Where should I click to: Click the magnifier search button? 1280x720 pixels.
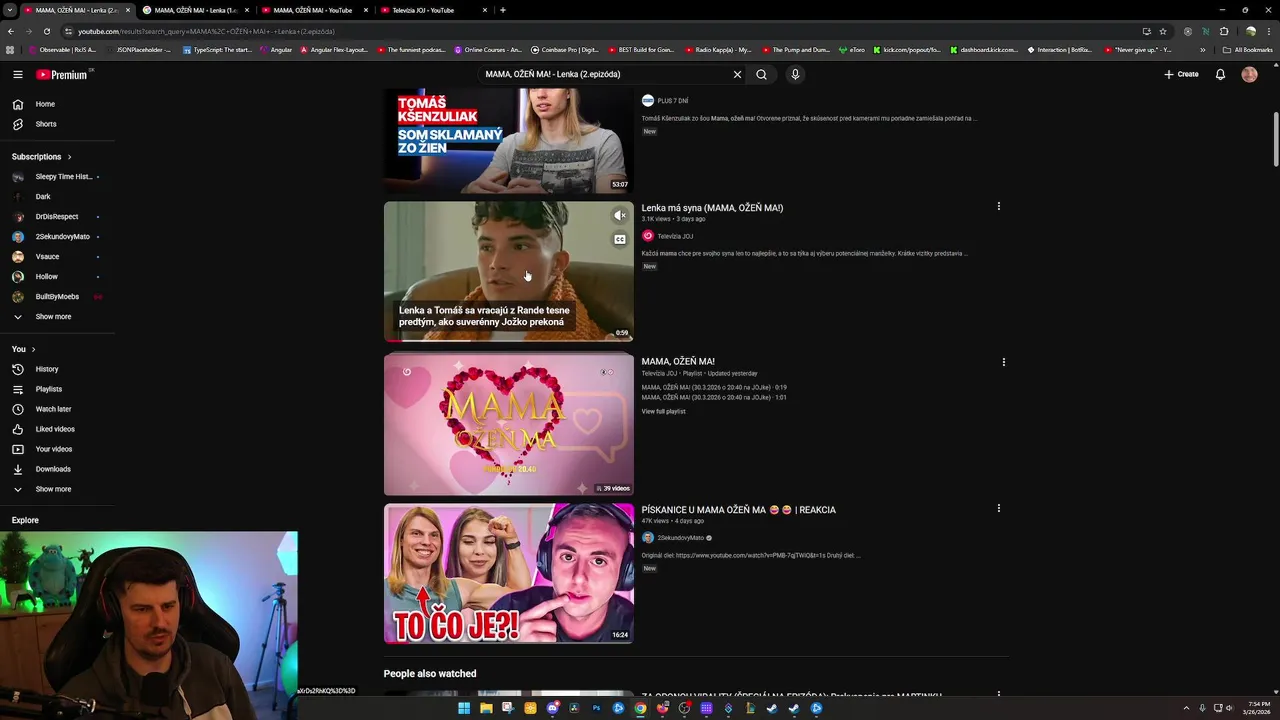761,74
